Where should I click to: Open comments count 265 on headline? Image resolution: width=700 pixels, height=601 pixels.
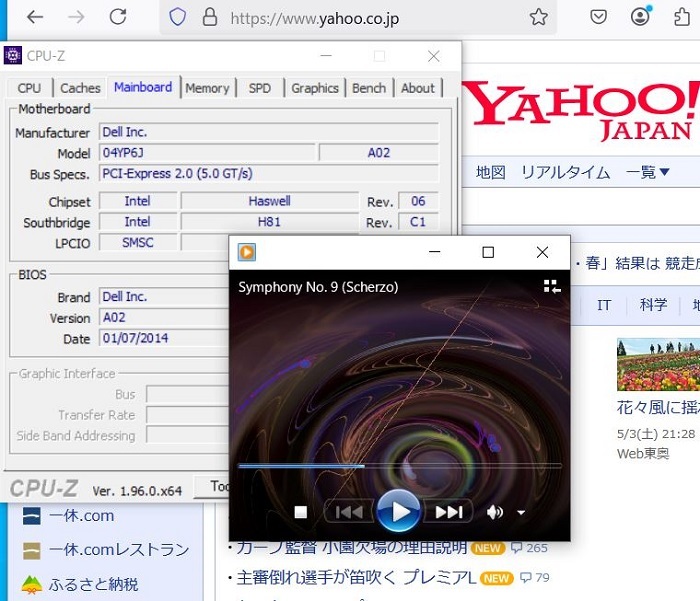[529, 548]
